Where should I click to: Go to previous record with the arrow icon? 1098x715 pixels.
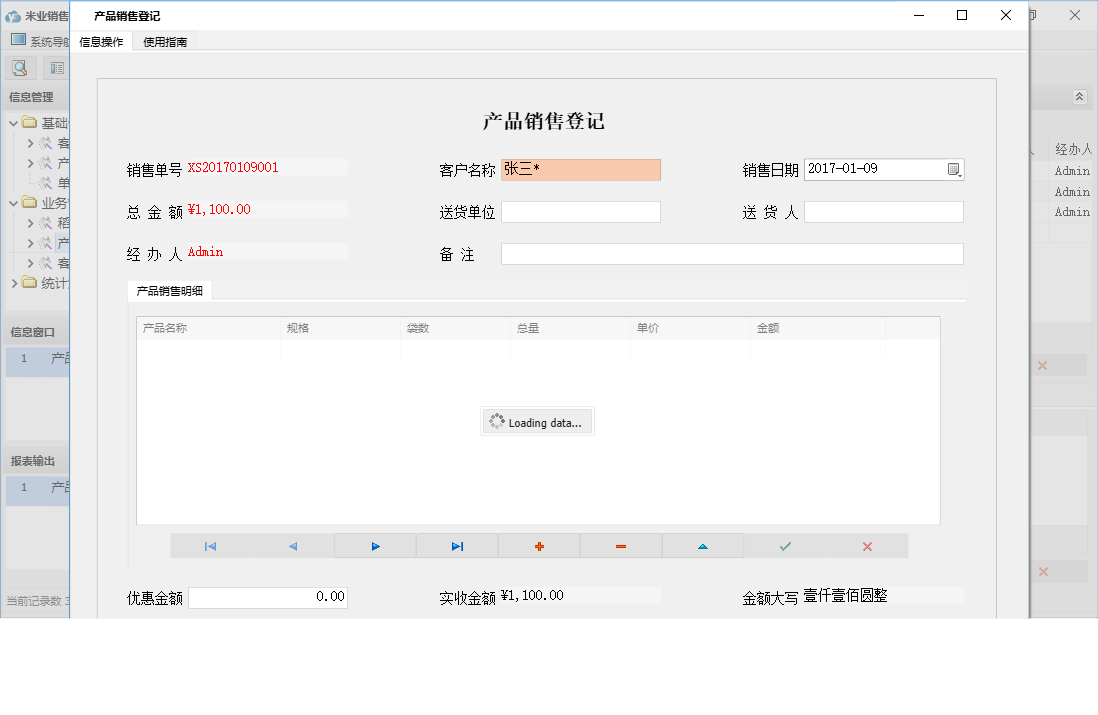pyautogui.click(x=292, y=545)
